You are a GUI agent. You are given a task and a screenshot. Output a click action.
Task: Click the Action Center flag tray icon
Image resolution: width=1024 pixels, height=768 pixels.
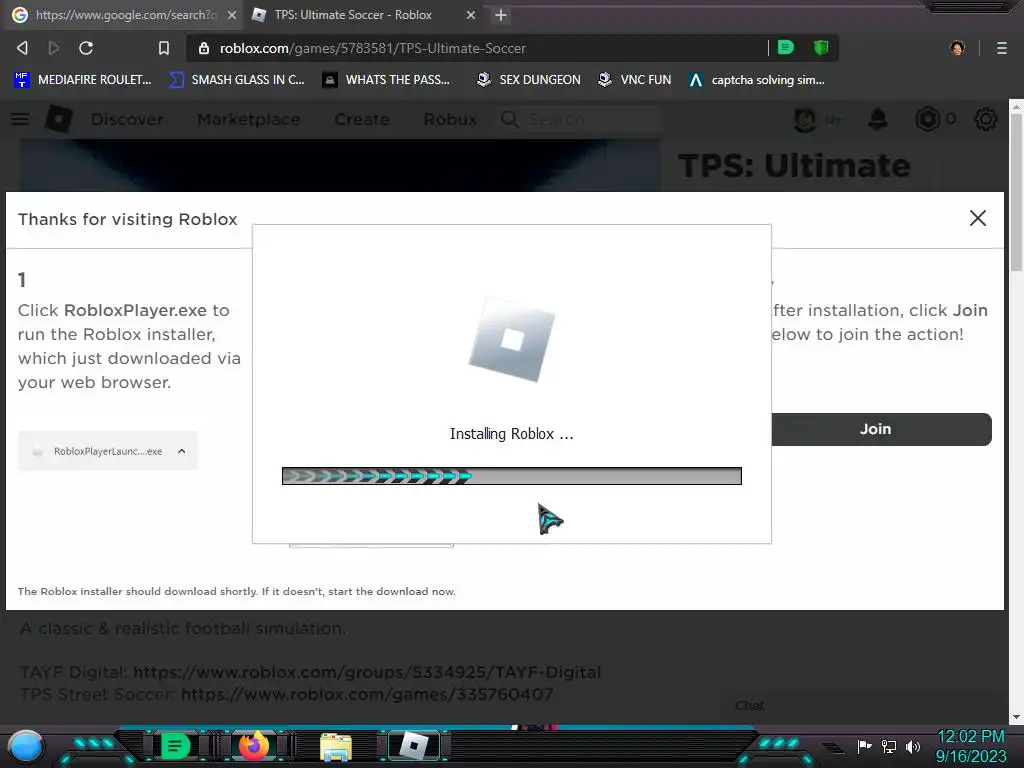pyautogui.click(x=865, y=746)
